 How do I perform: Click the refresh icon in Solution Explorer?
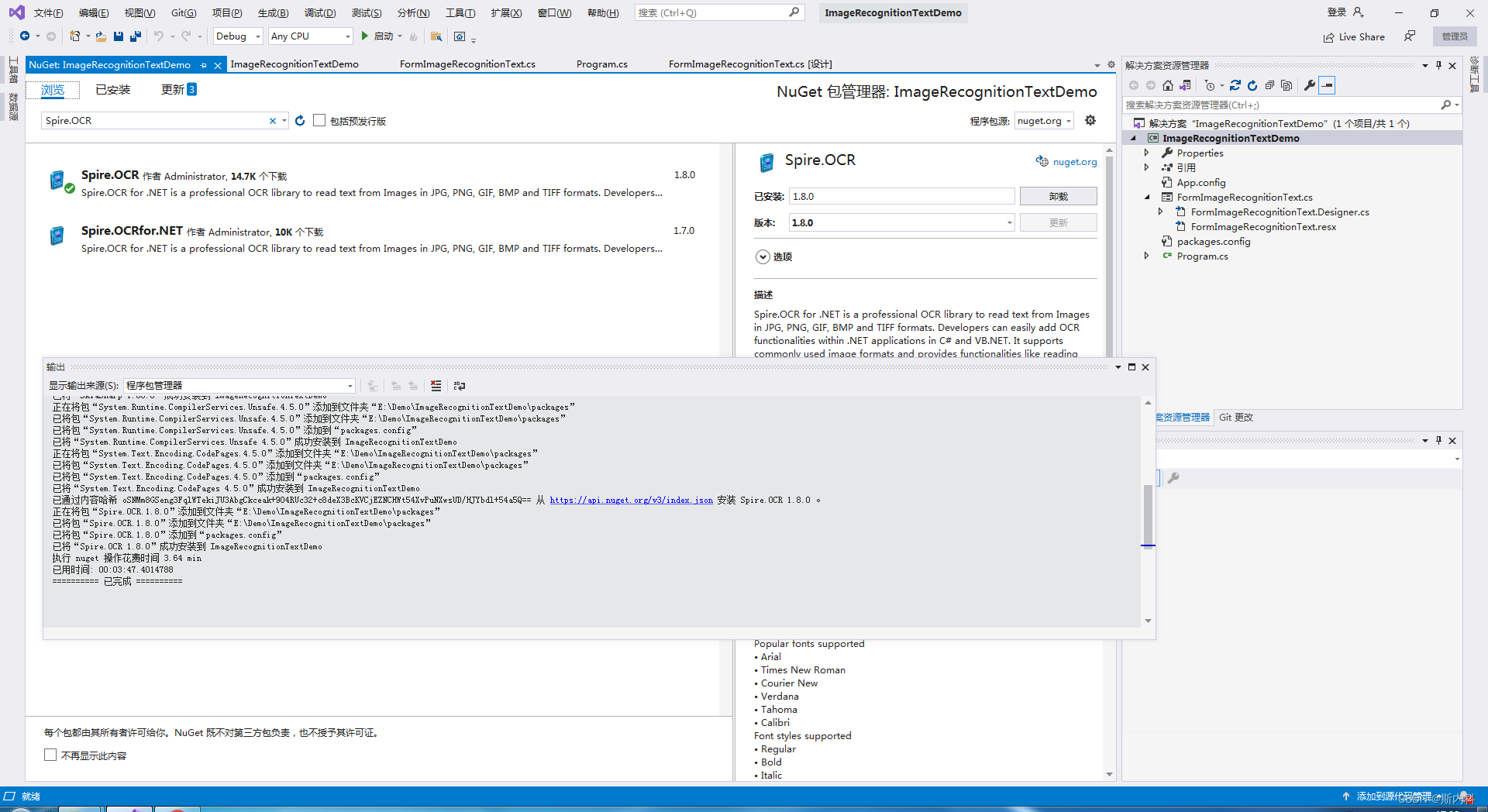tap(1252, 85)
